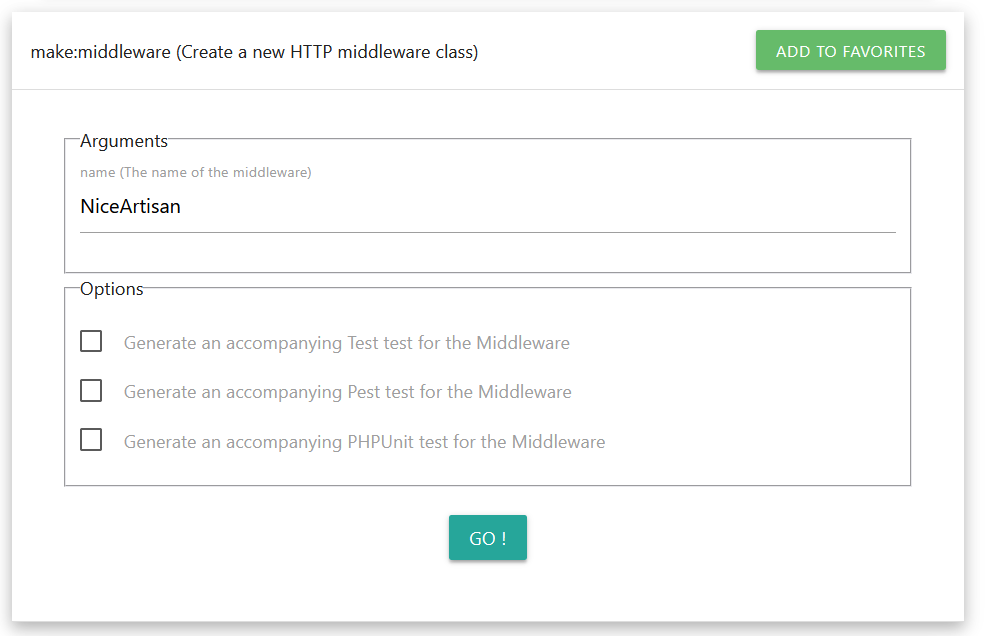The image size is (987, 636).
Task: Check the PHPUnit test option box
Action: click(x=91, y=440)
